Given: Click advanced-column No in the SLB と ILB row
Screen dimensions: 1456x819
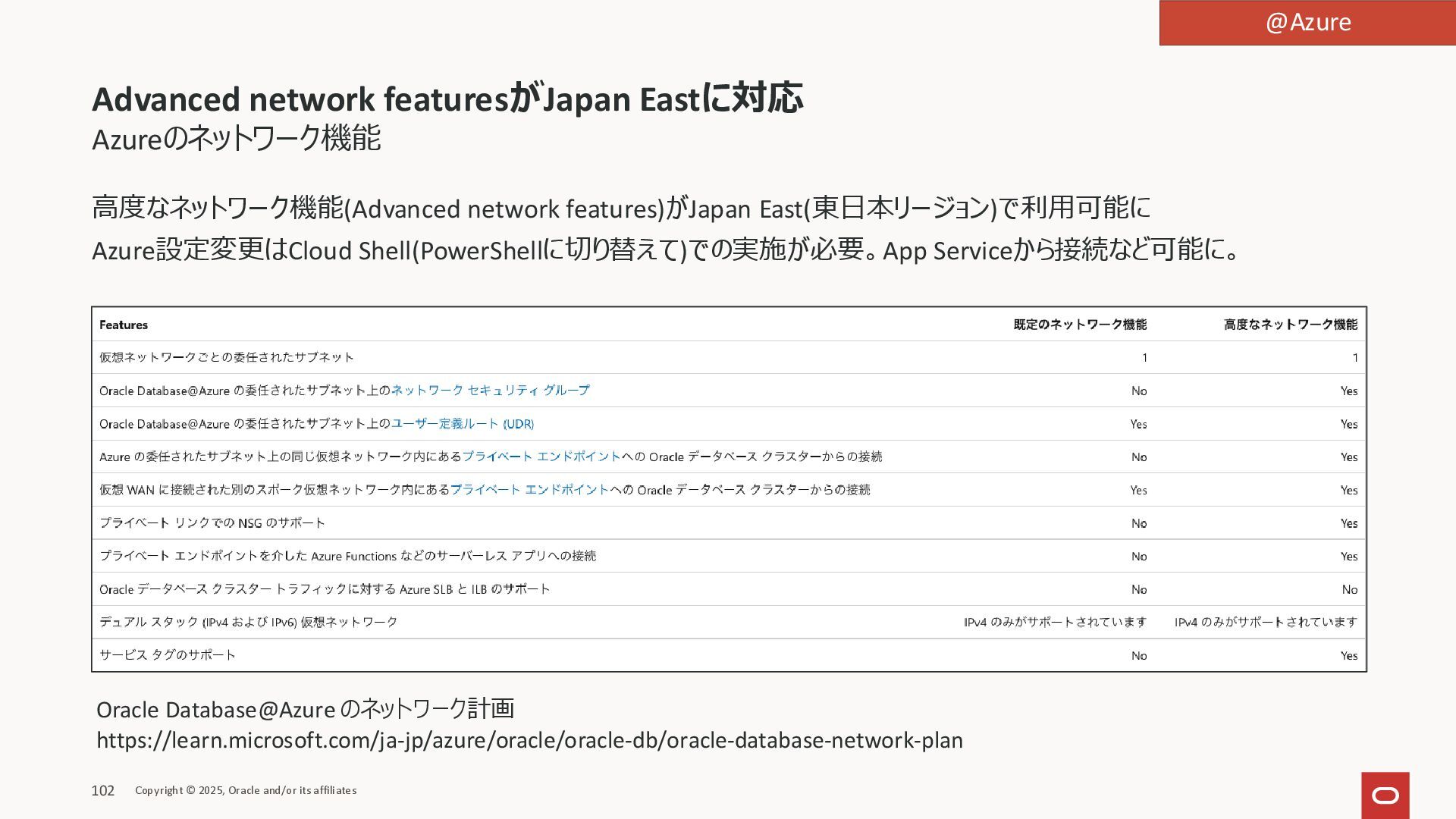Looking at the screenshot, I should 1350,589.
